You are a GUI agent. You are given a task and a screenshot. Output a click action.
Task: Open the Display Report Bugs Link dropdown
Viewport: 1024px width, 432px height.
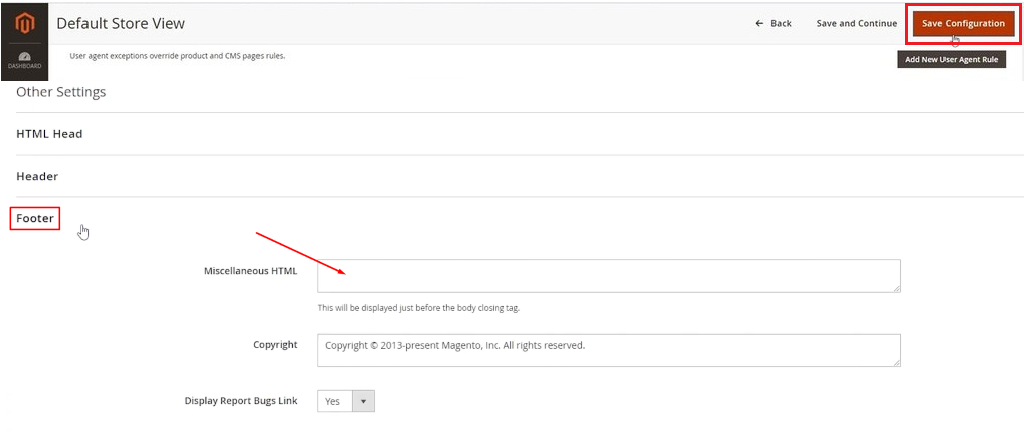click(x=346, y=401)
